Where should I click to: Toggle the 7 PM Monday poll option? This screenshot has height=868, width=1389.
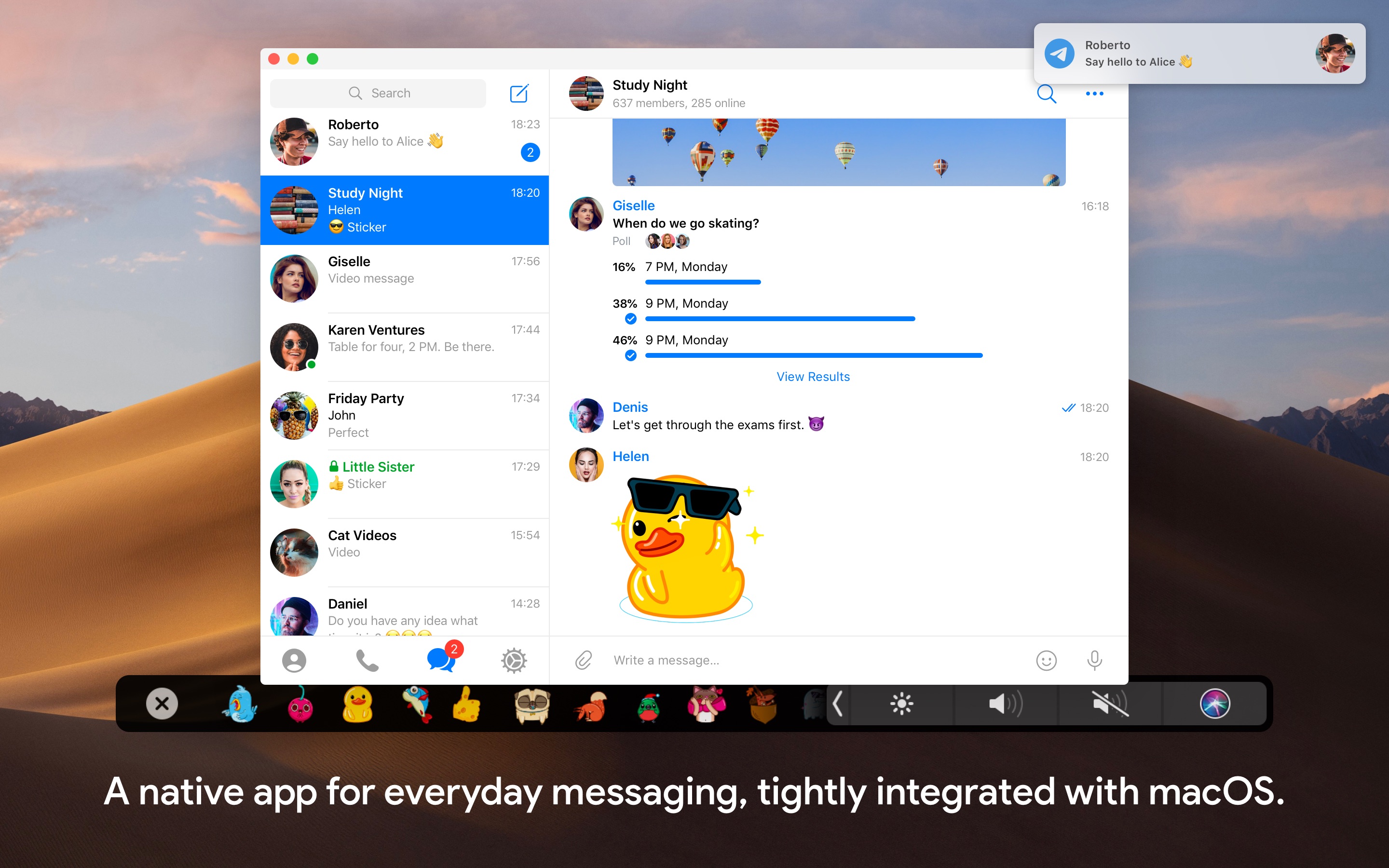pos(685,266)
